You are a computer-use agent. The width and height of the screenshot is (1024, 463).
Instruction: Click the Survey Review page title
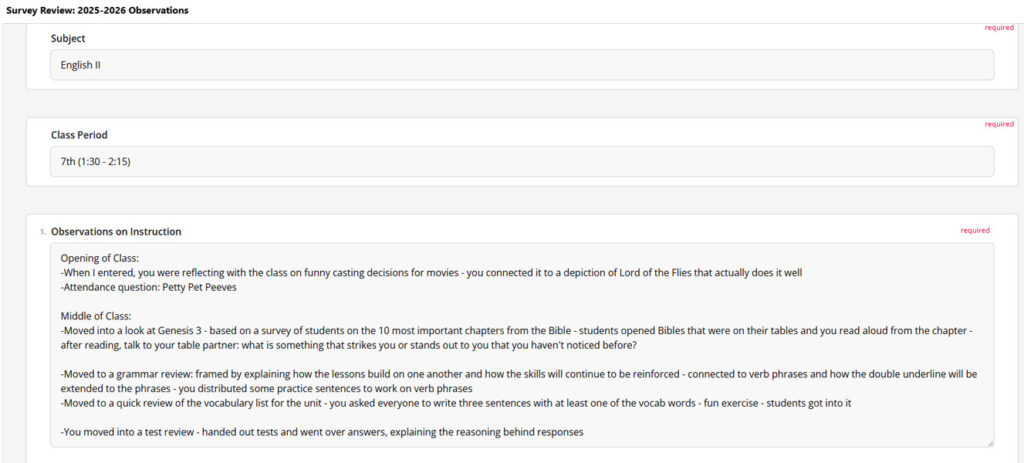(94, 10)
